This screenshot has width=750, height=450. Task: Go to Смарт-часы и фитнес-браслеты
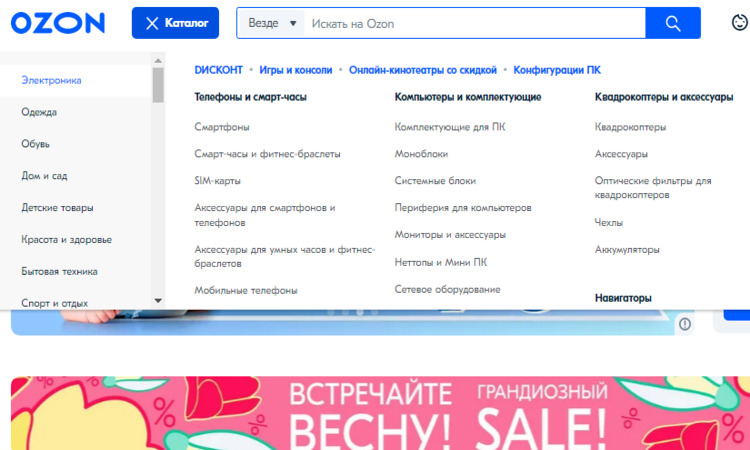click(x=267, y=154)
